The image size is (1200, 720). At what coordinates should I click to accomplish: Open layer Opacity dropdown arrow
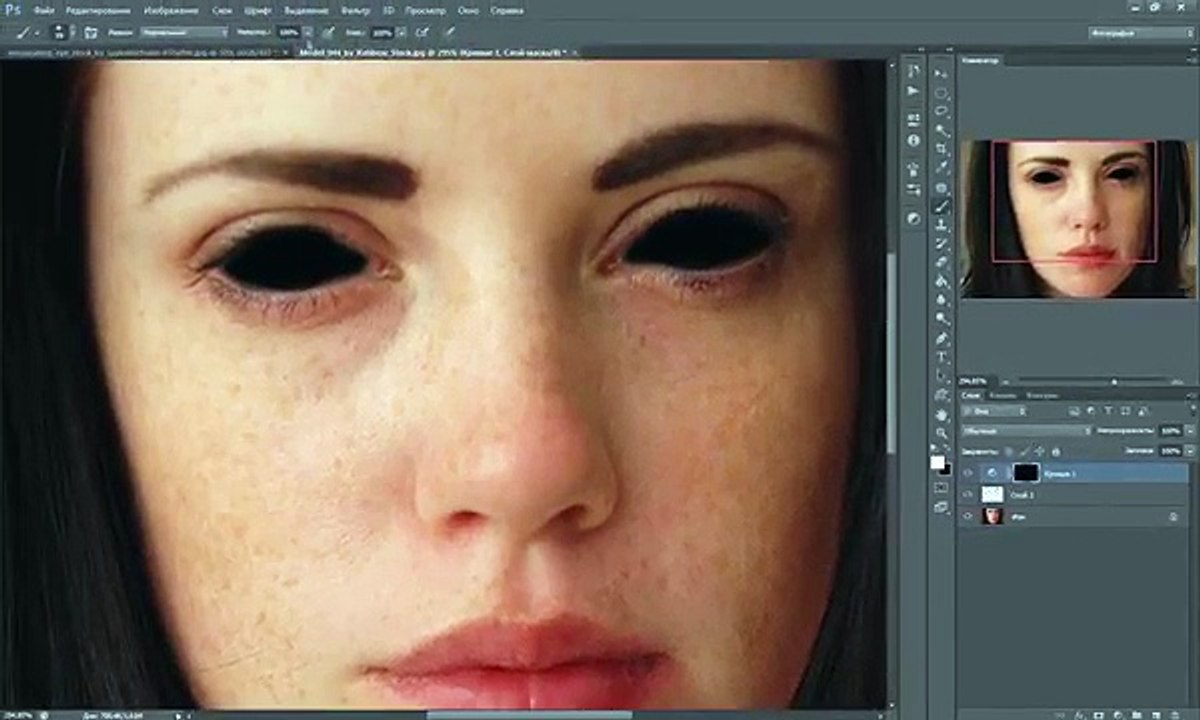pyautogui.click(x=1189, y=431)
